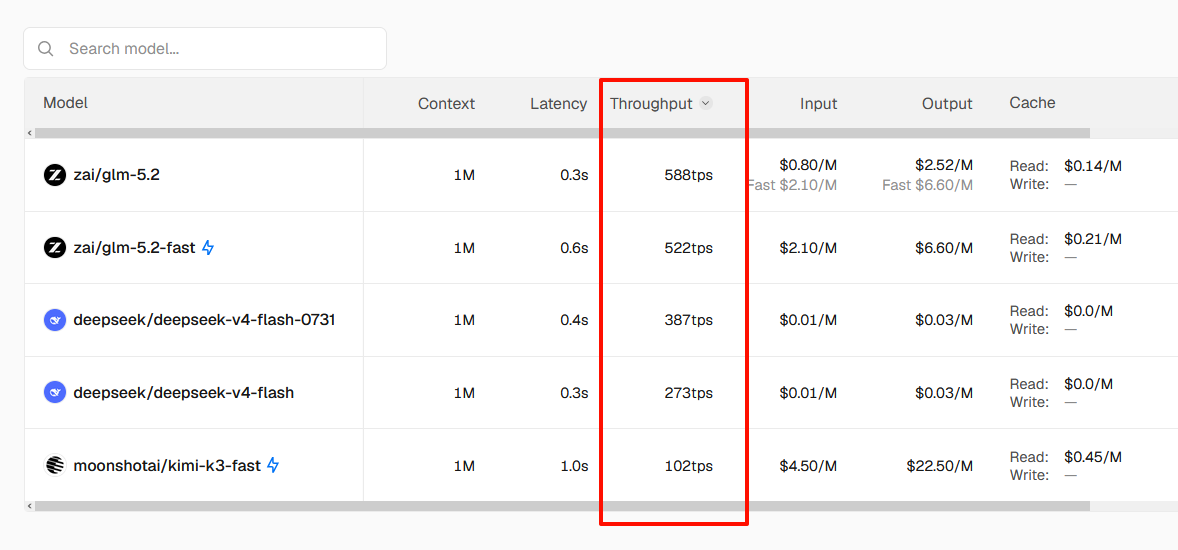Click the 0.6s latency value

click(x=574, y=248)
